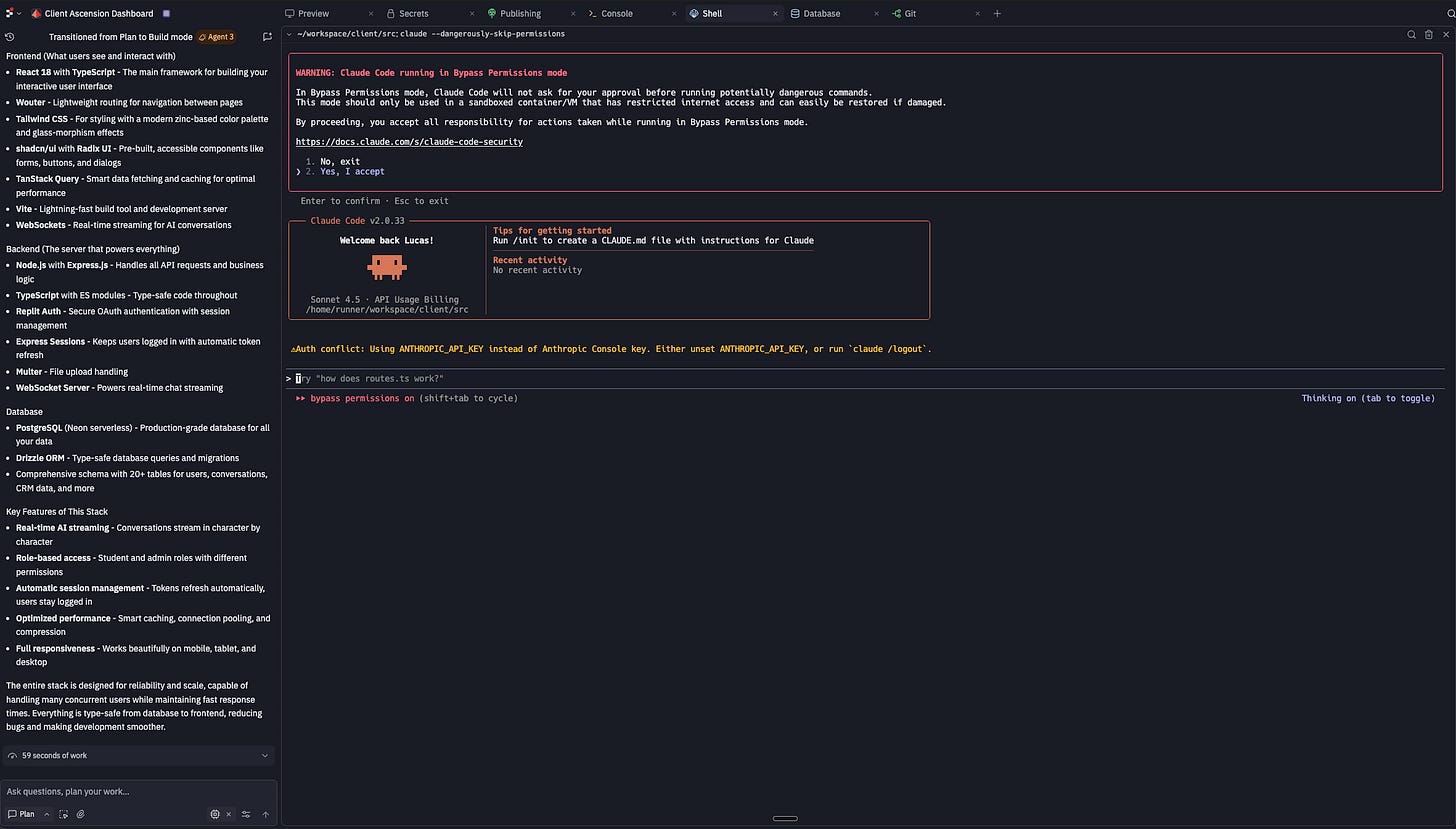The height and width of the screenshot is (829, 1456).
Task: Send message with the up arrow
Action: tap(266, 814)
